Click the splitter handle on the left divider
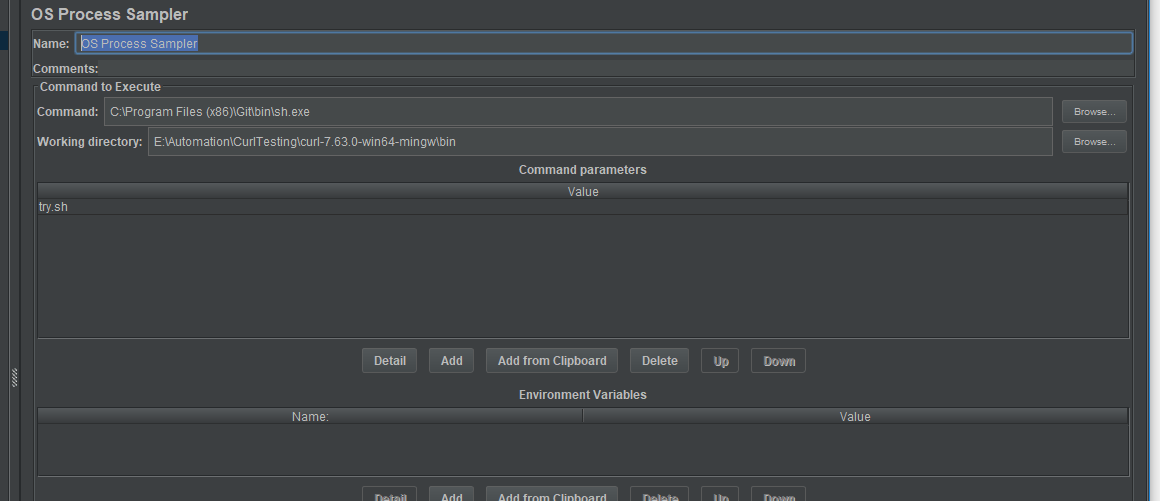Viewport: 1160px width, 501px height. 14,376
